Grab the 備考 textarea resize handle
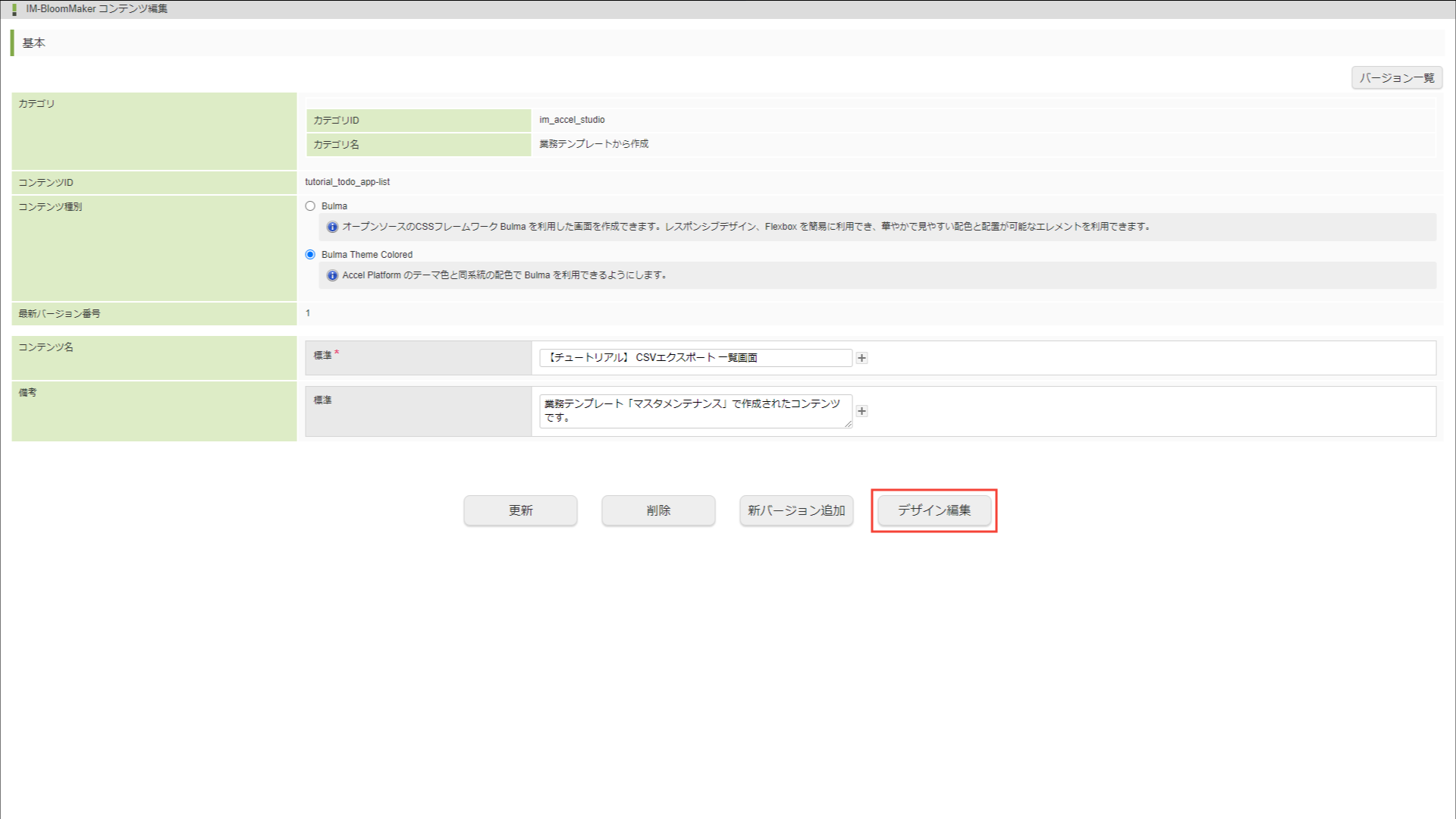 coord(848,424)
